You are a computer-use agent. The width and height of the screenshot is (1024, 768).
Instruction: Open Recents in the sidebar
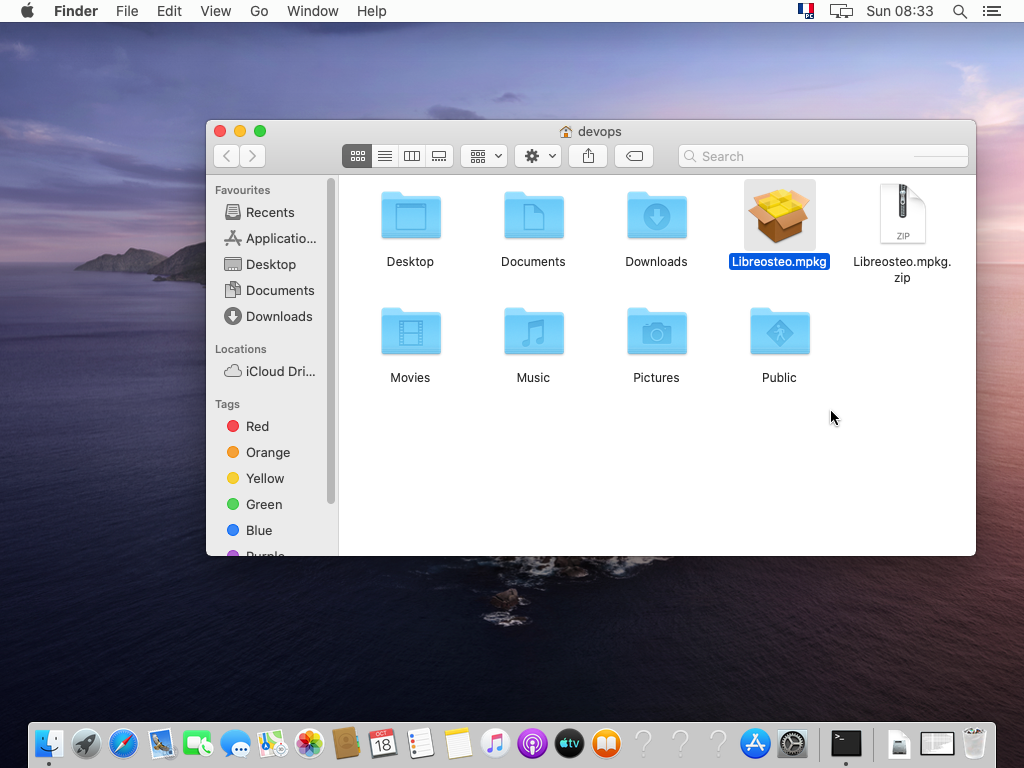point(268,212)
